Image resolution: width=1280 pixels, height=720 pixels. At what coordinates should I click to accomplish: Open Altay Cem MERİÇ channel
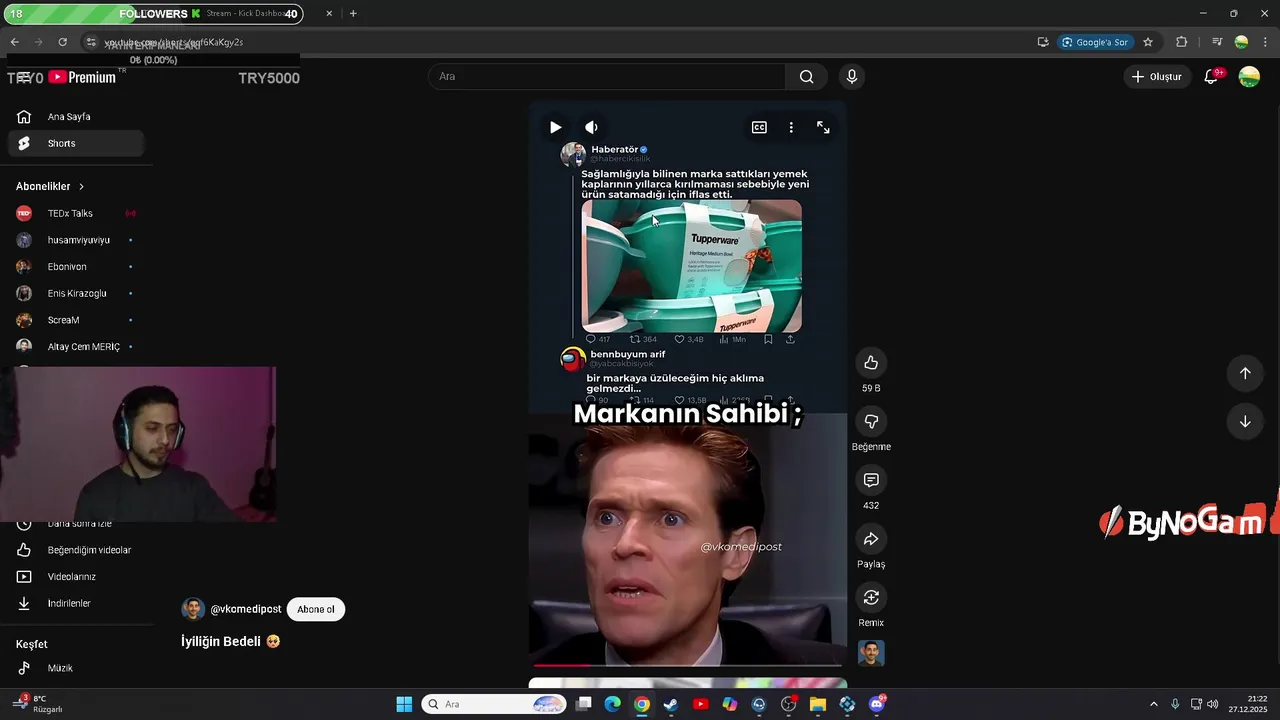coord(76,347)
